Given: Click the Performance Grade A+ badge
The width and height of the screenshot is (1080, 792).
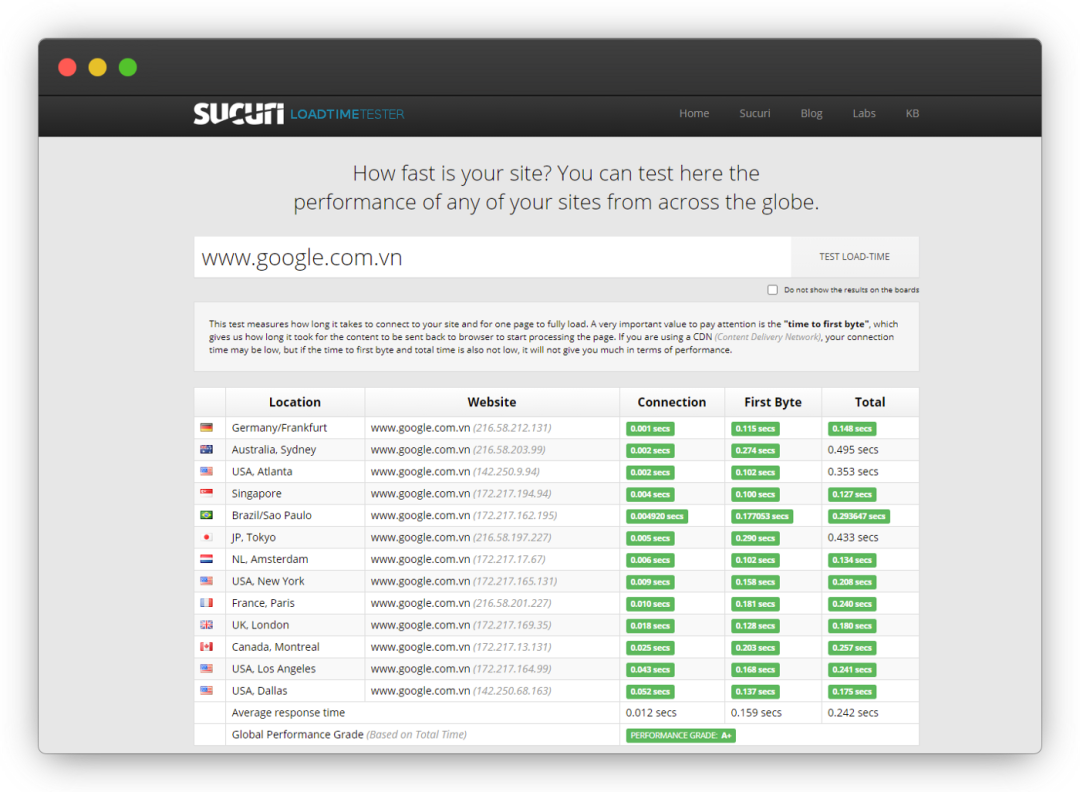Looking at the screenshot, I should [681, 736].
